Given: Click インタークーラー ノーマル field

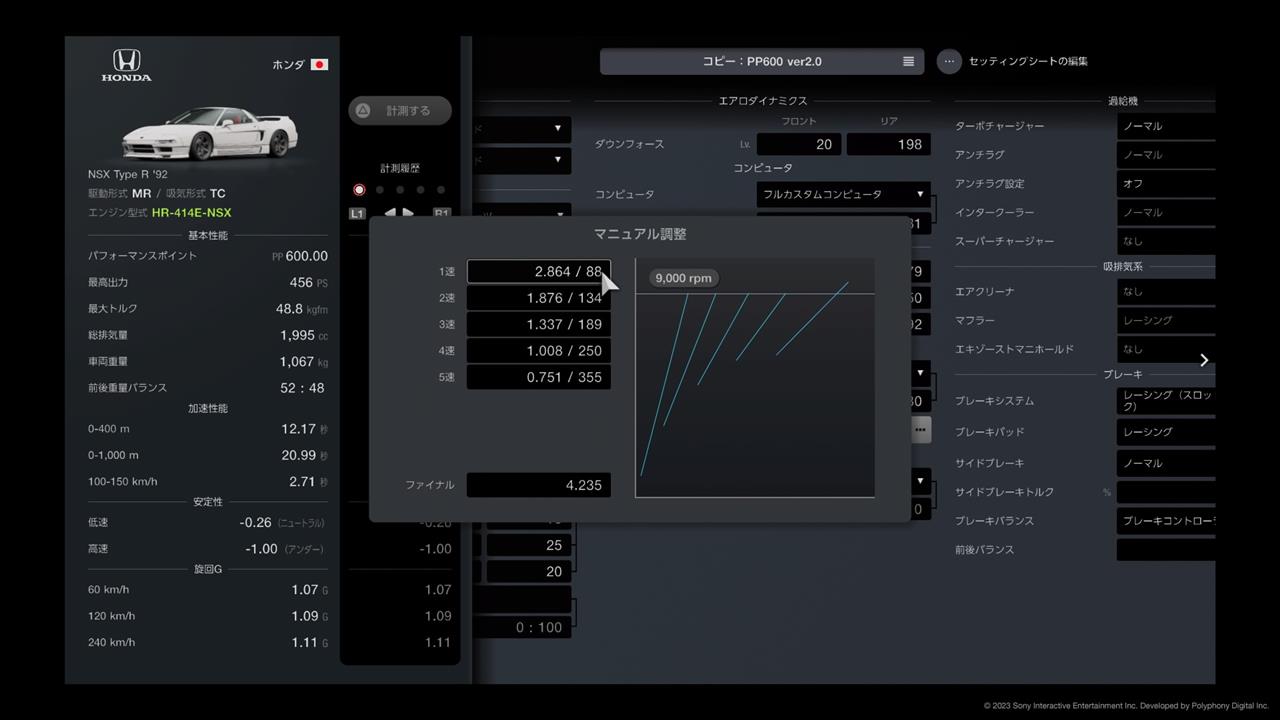Looking at the screenshot, I should 1166,213.
